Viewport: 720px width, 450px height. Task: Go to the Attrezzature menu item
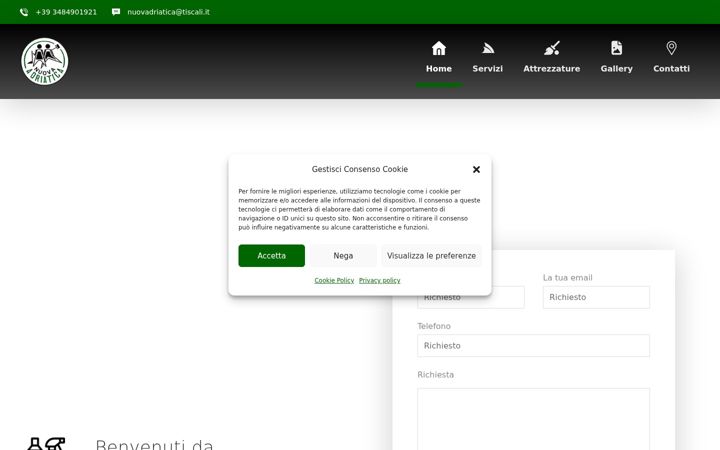(x=551, y=68)
